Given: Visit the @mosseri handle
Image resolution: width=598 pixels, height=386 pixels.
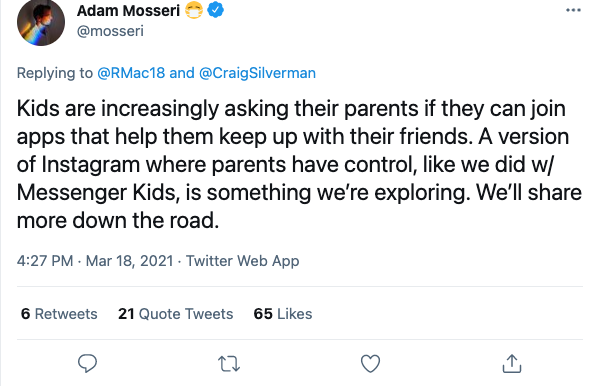Looking at the screenshot, I should 110,31.
